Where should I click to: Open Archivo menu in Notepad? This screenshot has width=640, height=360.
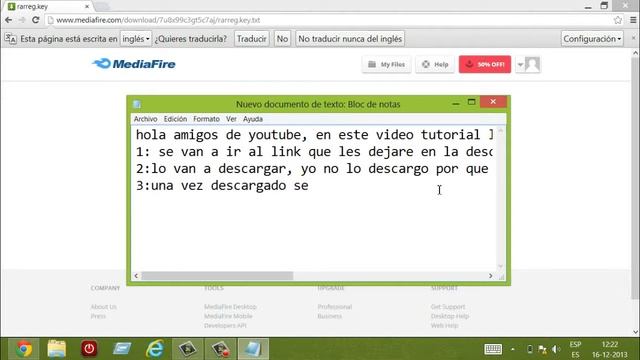tap(145, 119)
